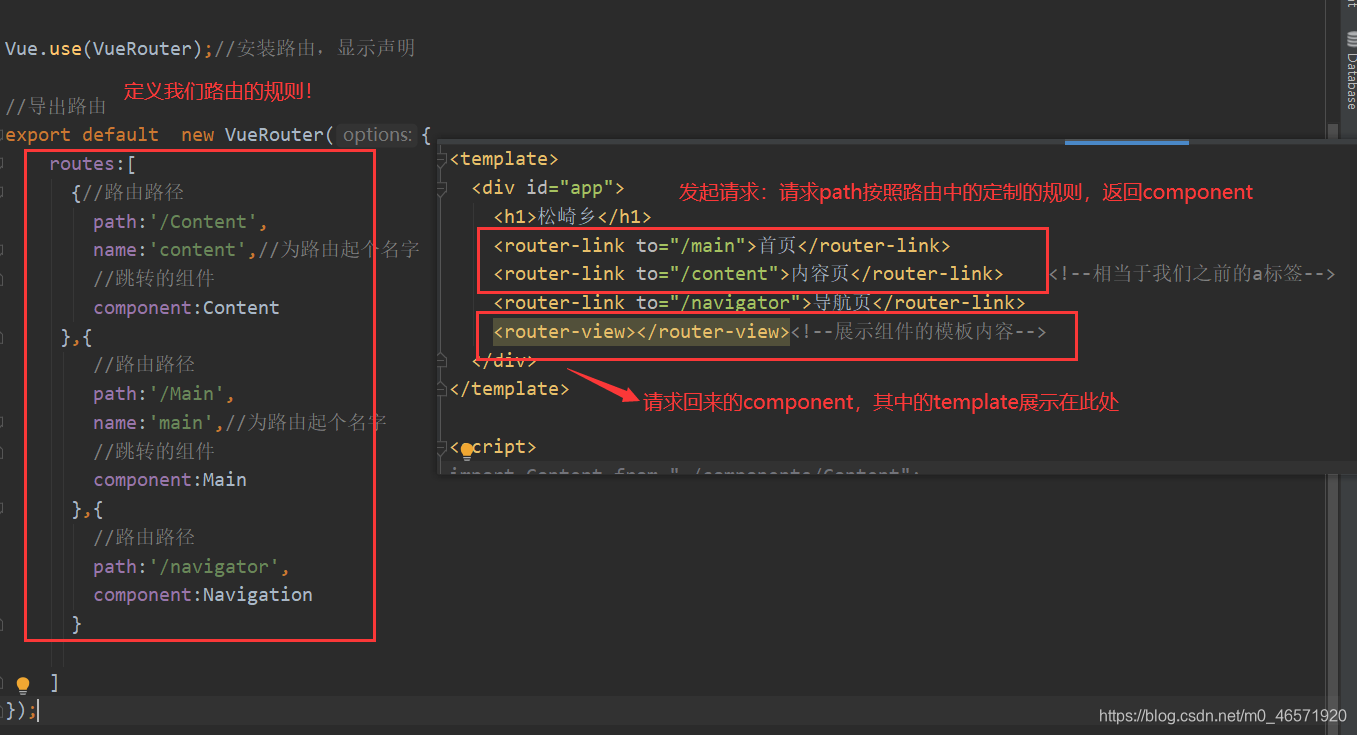The image size is (1357, 735).
Task: Collapse the <div id="app"> fold marker
Action: (444, 187)
